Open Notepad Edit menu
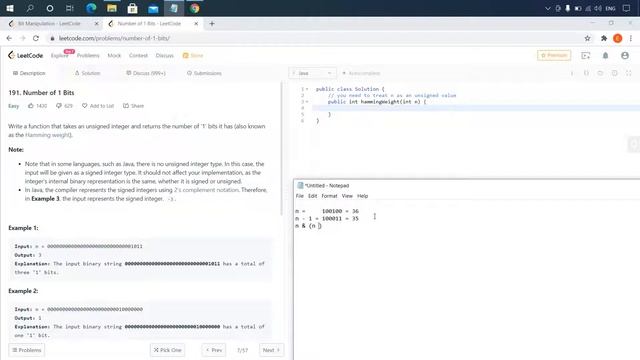The width and height of the screenshot is (640, 360). click(313, 196)
